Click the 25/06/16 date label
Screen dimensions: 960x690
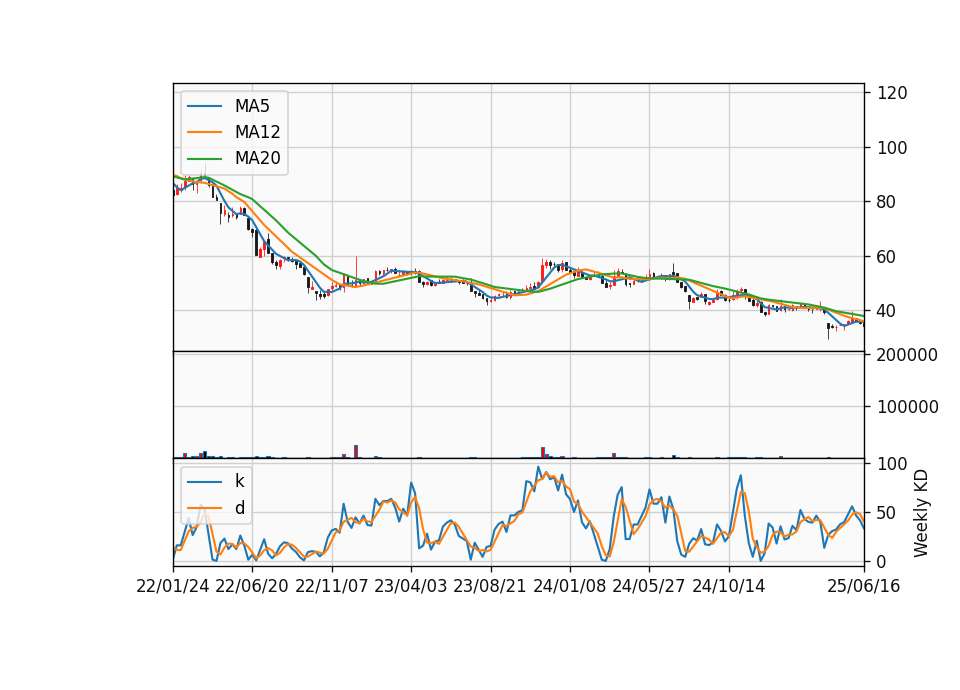[x=864, y=587]
